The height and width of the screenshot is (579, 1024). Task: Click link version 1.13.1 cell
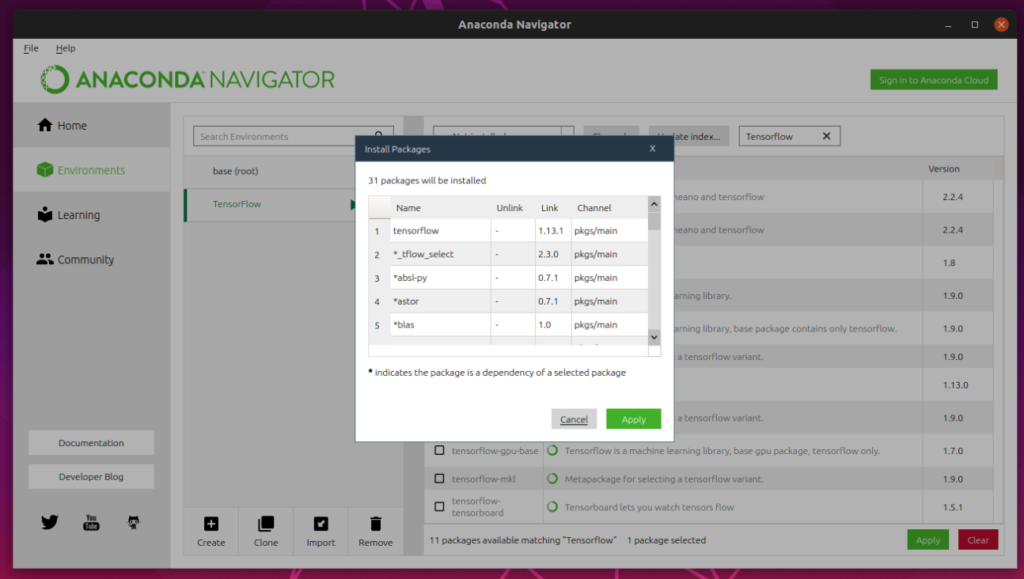(551, 230)
